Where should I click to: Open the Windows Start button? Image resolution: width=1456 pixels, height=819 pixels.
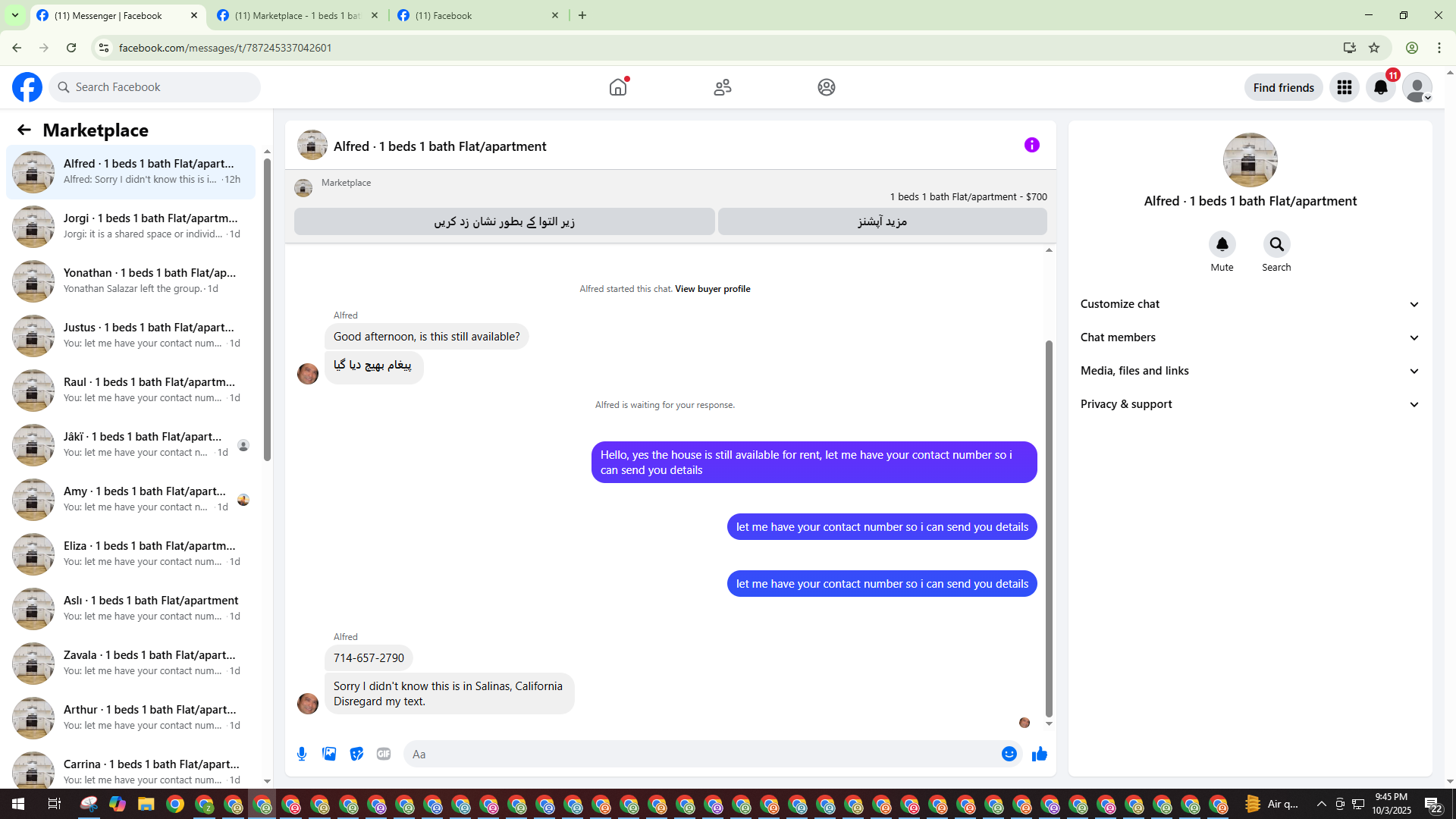[x=18, y=804]
